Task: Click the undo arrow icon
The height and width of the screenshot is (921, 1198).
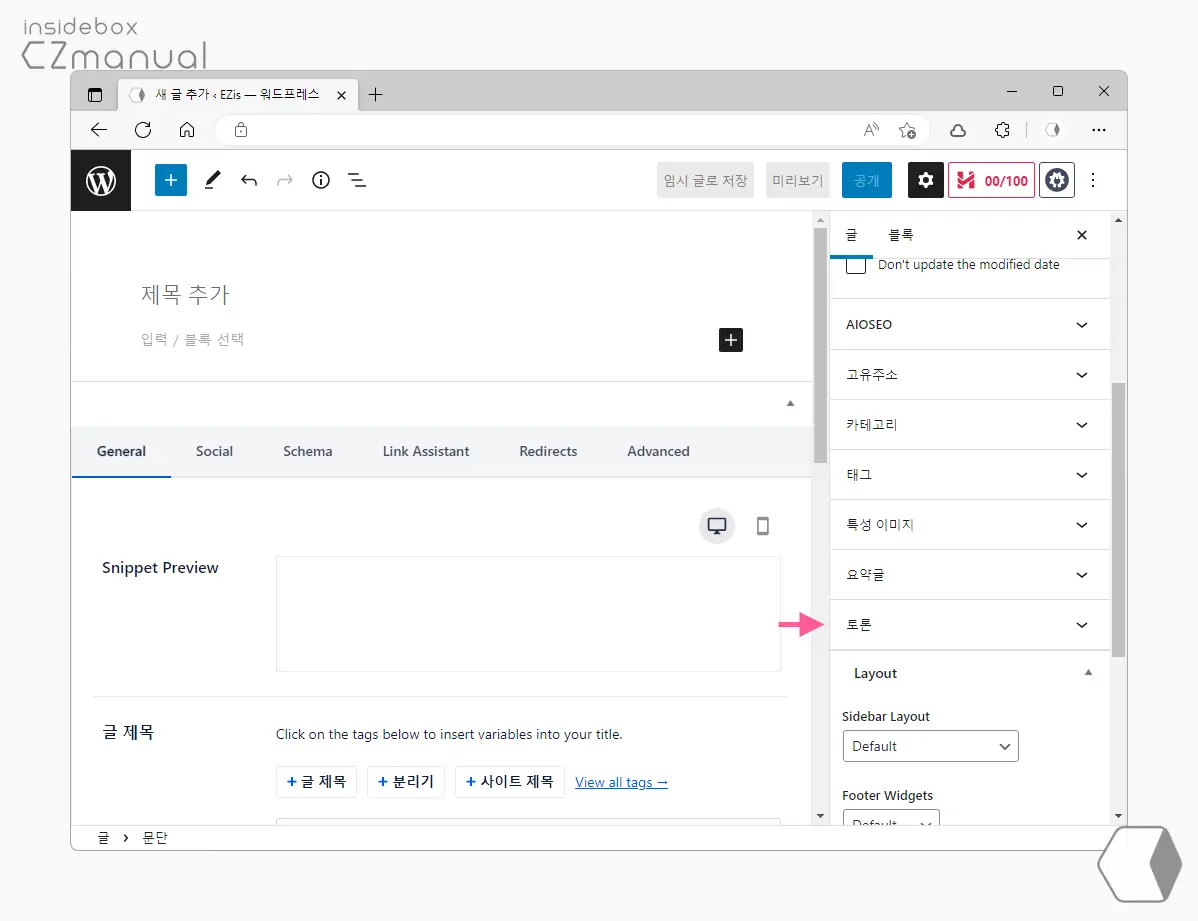Action: coord(249,180)
